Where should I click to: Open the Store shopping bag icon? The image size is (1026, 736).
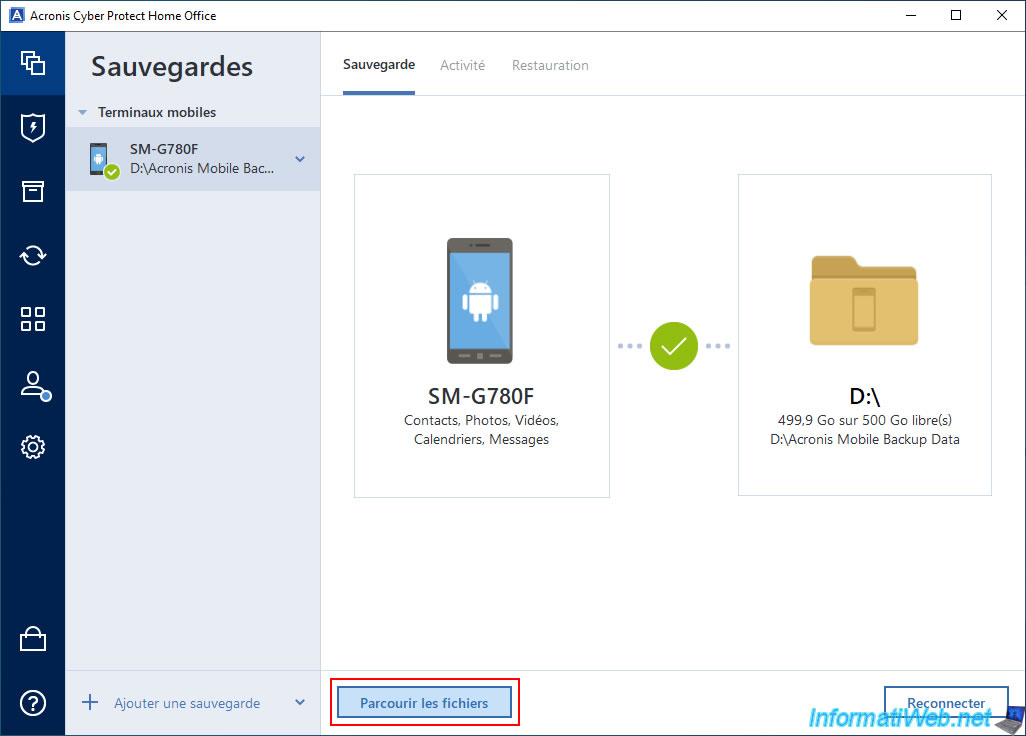pos(33,639)
